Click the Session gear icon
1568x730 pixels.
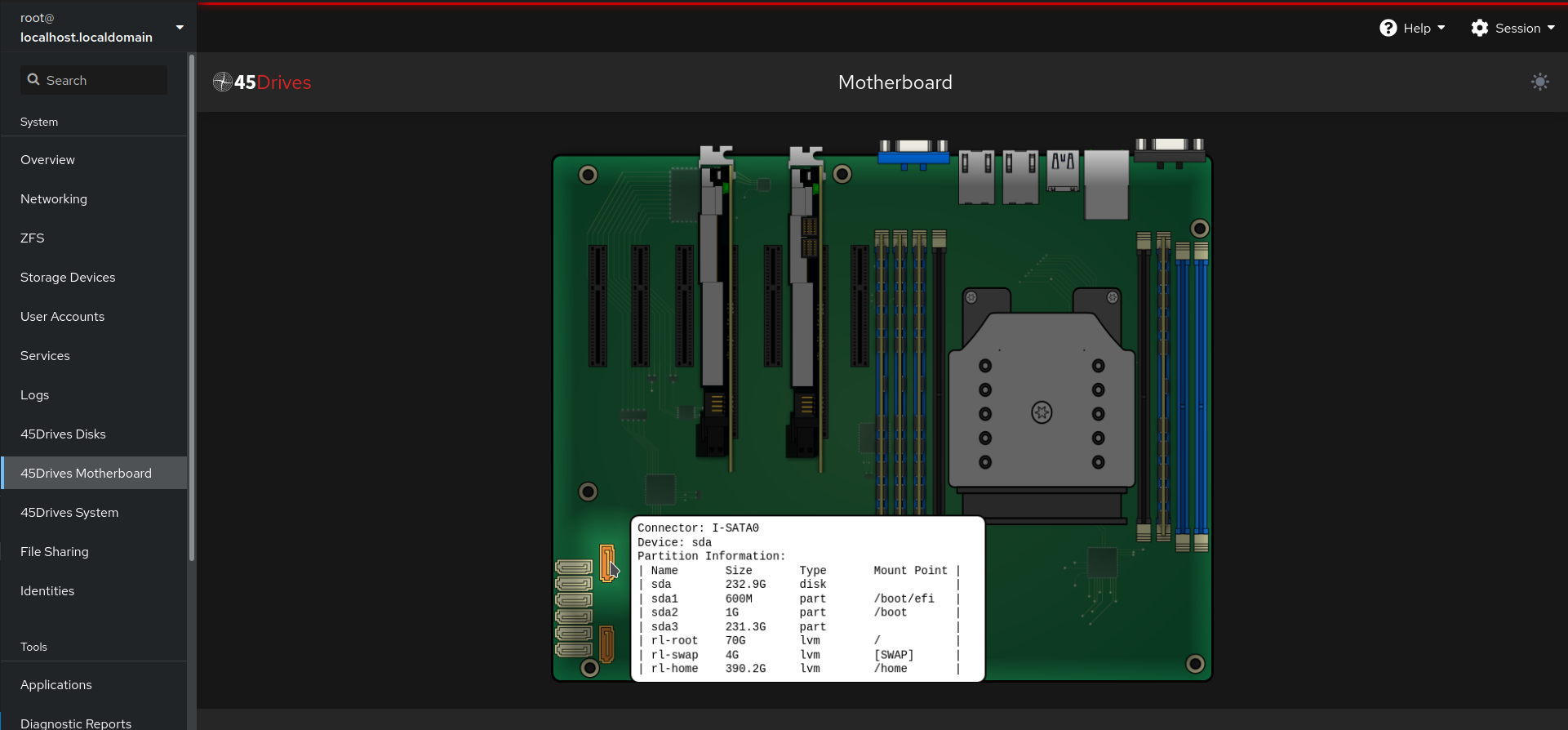pyautogui.click(x=1480, y=29)
